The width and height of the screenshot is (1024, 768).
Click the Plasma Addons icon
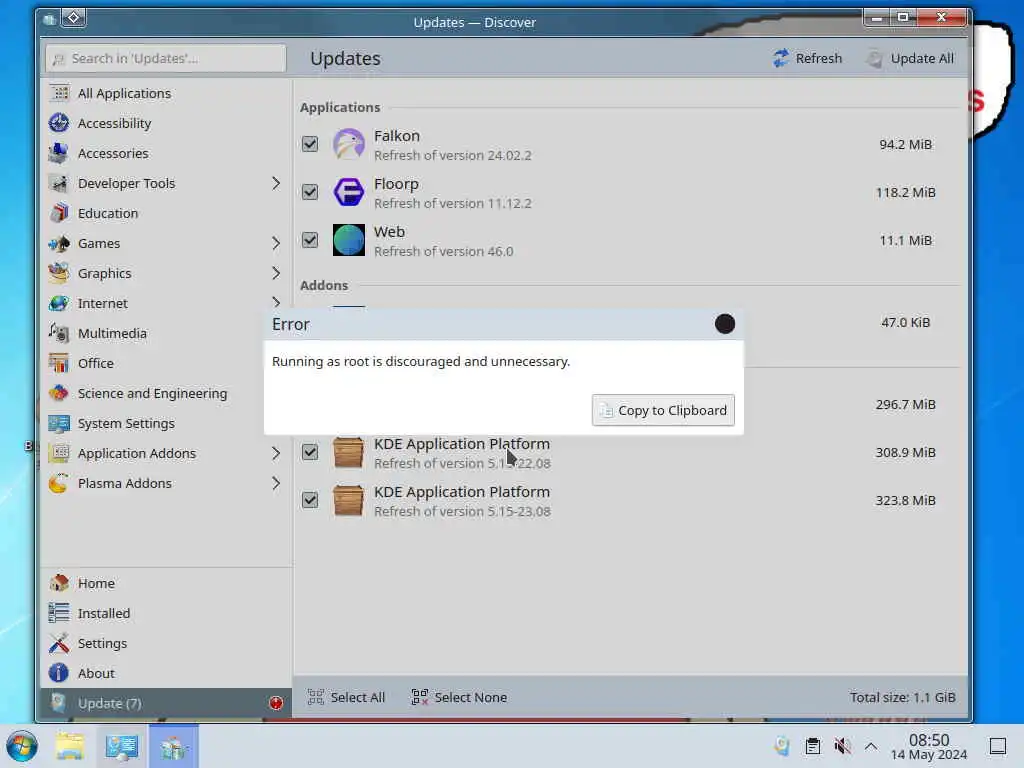[59, 484]
